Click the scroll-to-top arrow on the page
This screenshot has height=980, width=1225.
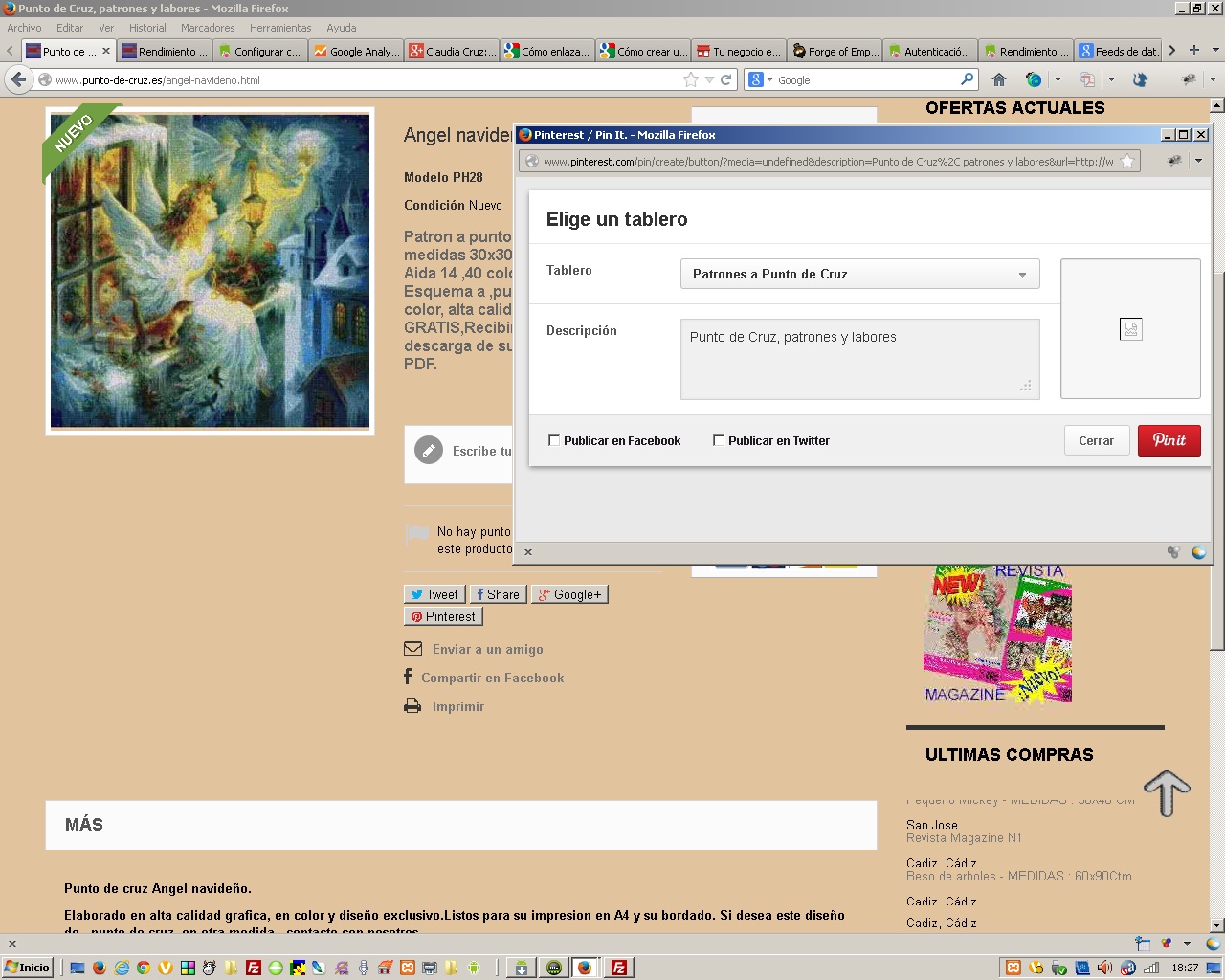1167,793
